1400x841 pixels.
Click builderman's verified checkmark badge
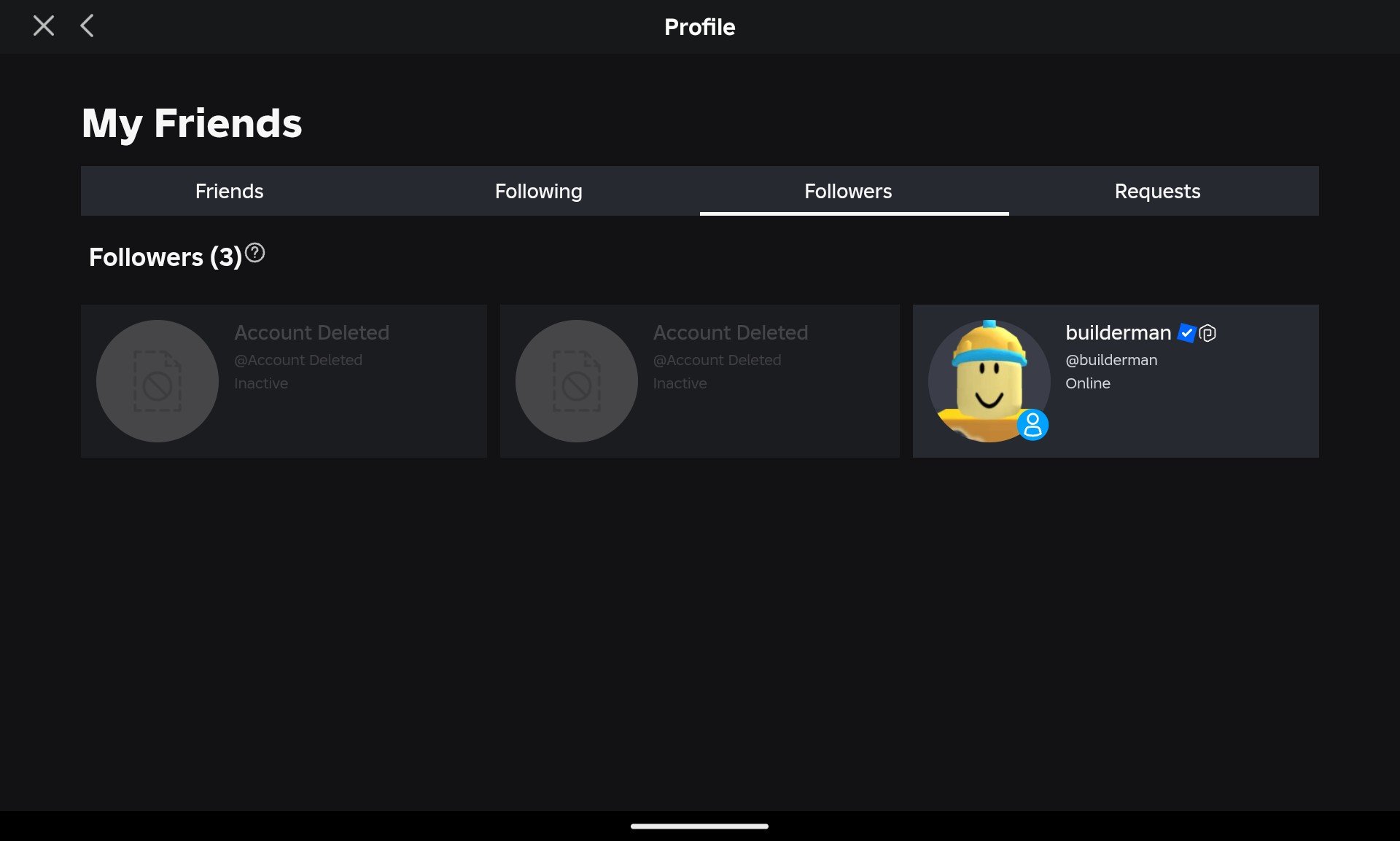tap(1186, 333)
